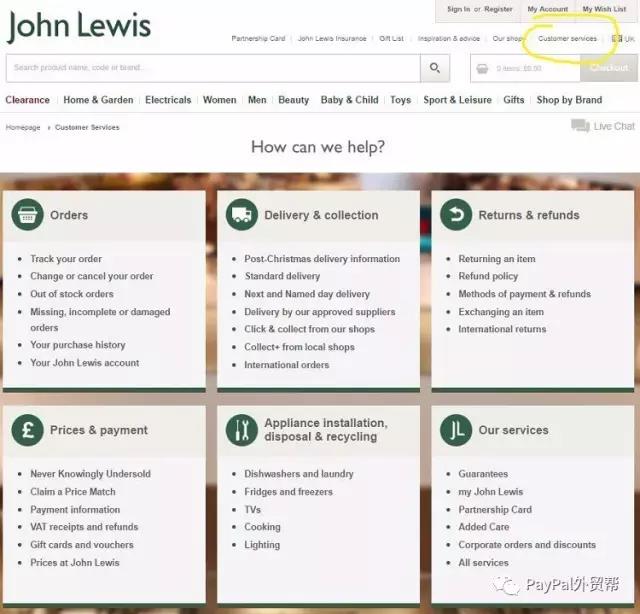
Task: Click the Sign In link
Action: pyautogui.click(x=458, y=9)
